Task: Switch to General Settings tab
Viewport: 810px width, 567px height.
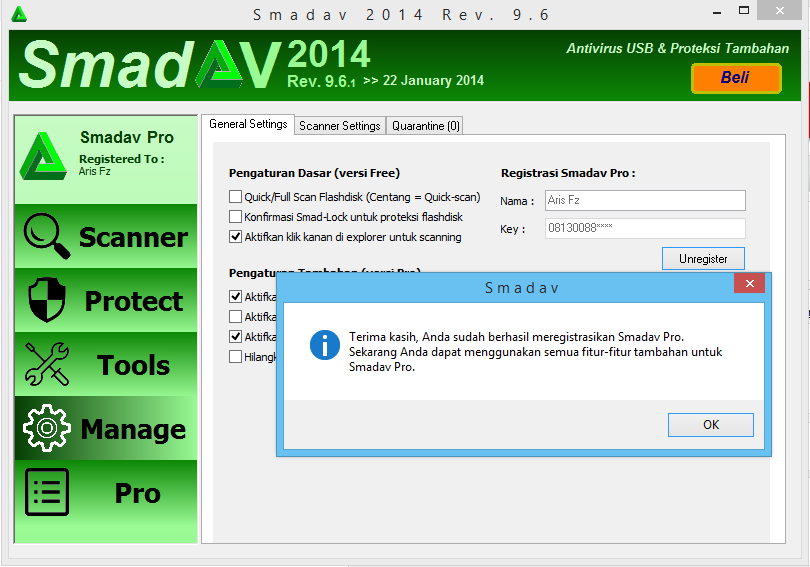Action: [248, 124]
